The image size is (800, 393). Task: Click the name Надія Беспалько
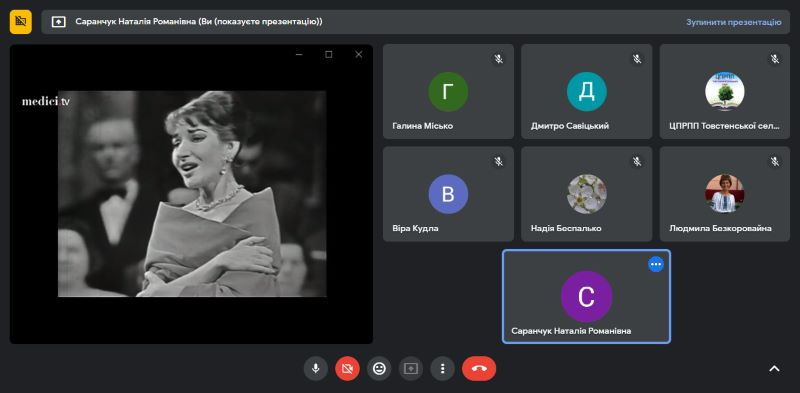point(566,229)
